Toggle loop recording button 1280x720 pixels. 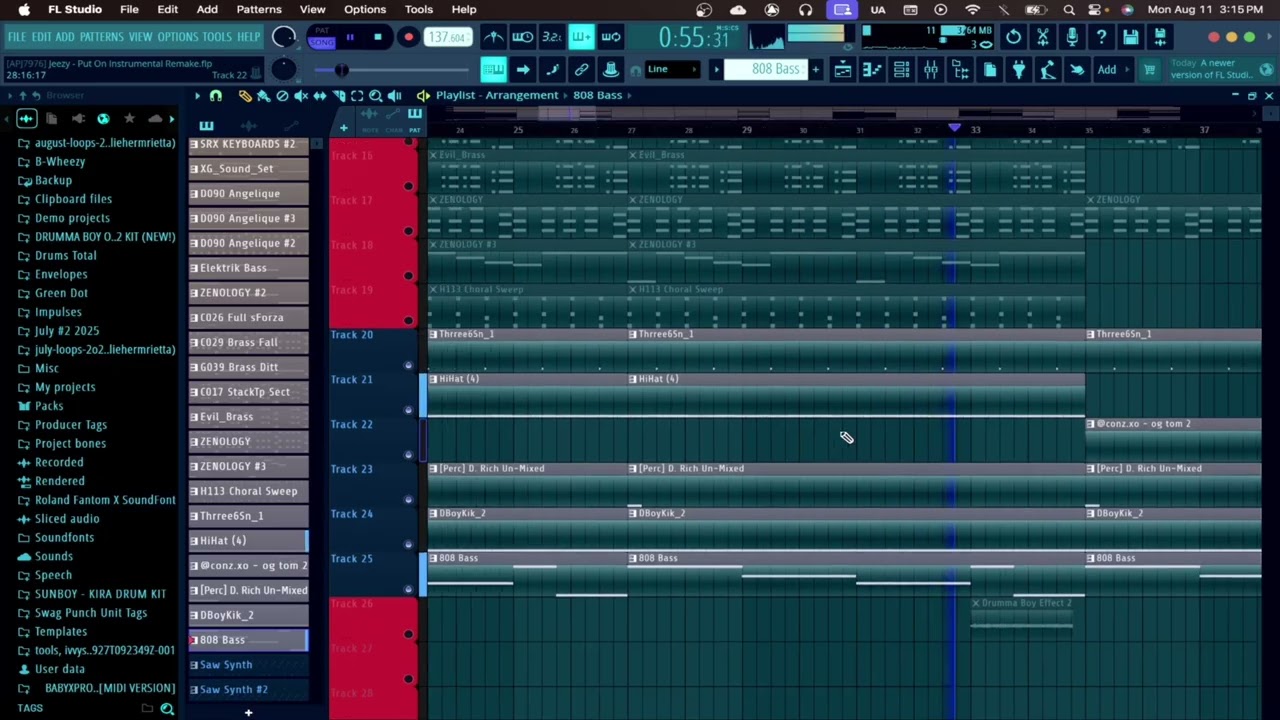(611, 37)
